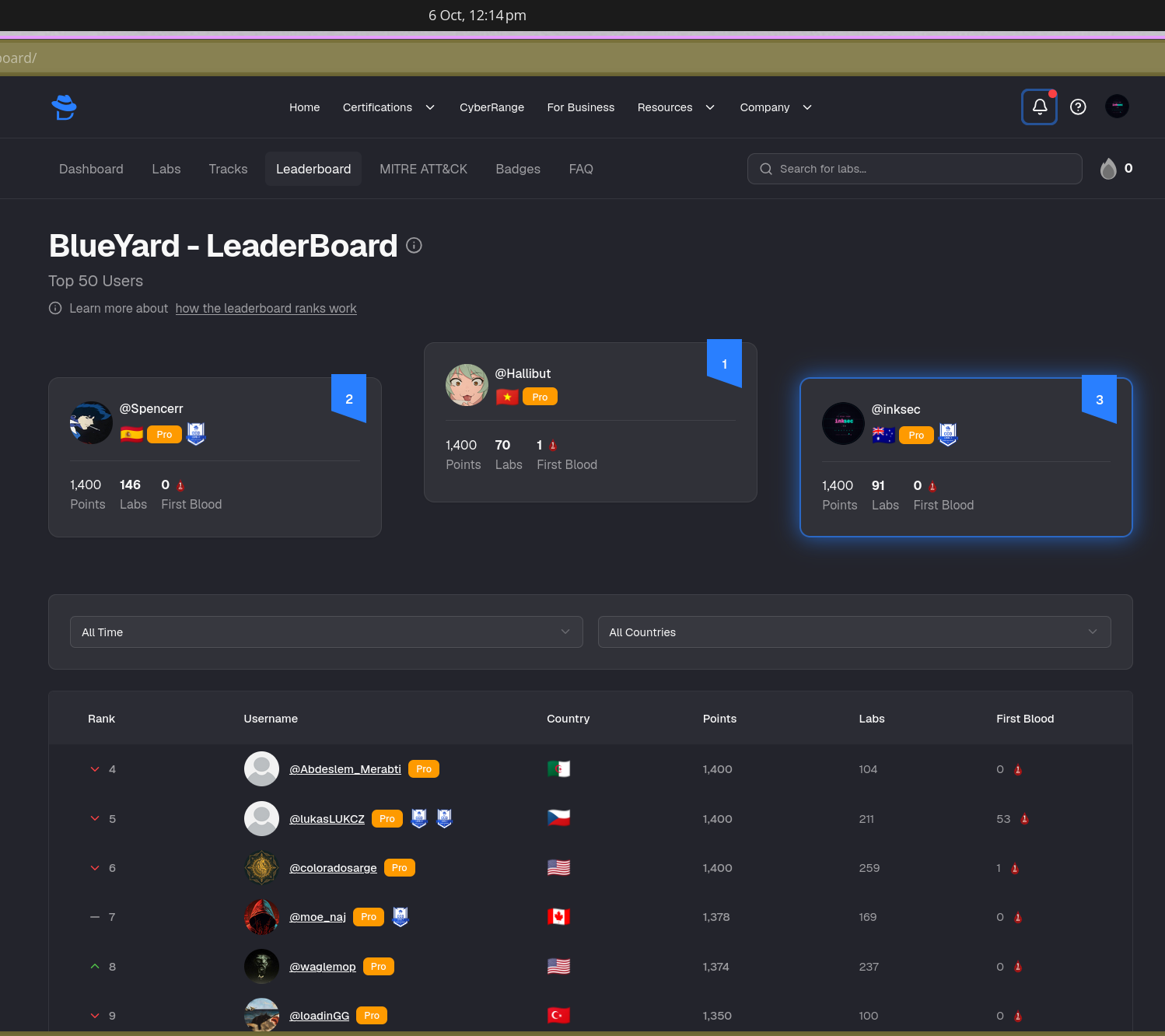
Task: Open the All Time period dropdown
Action: coord(327,632)
